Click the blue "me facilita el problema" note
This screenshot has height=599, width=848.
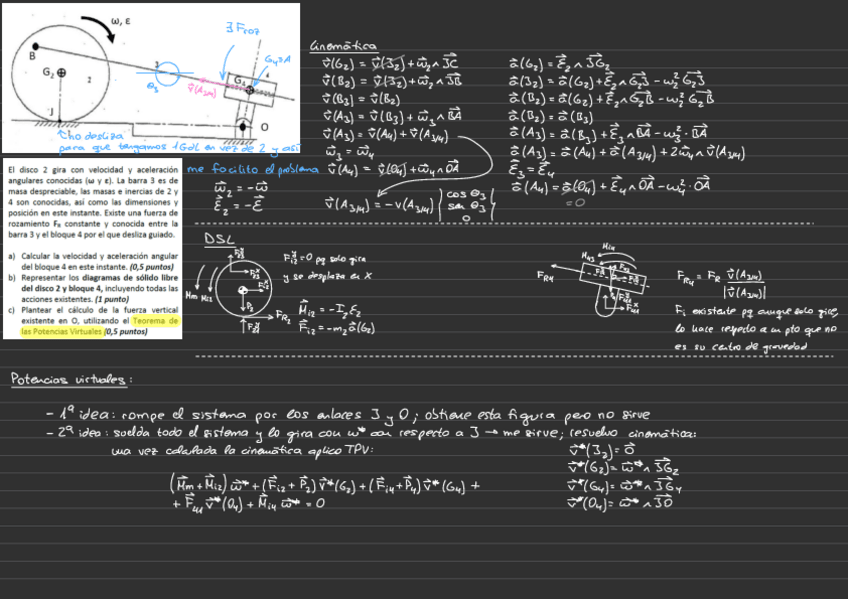coord(253,169)
